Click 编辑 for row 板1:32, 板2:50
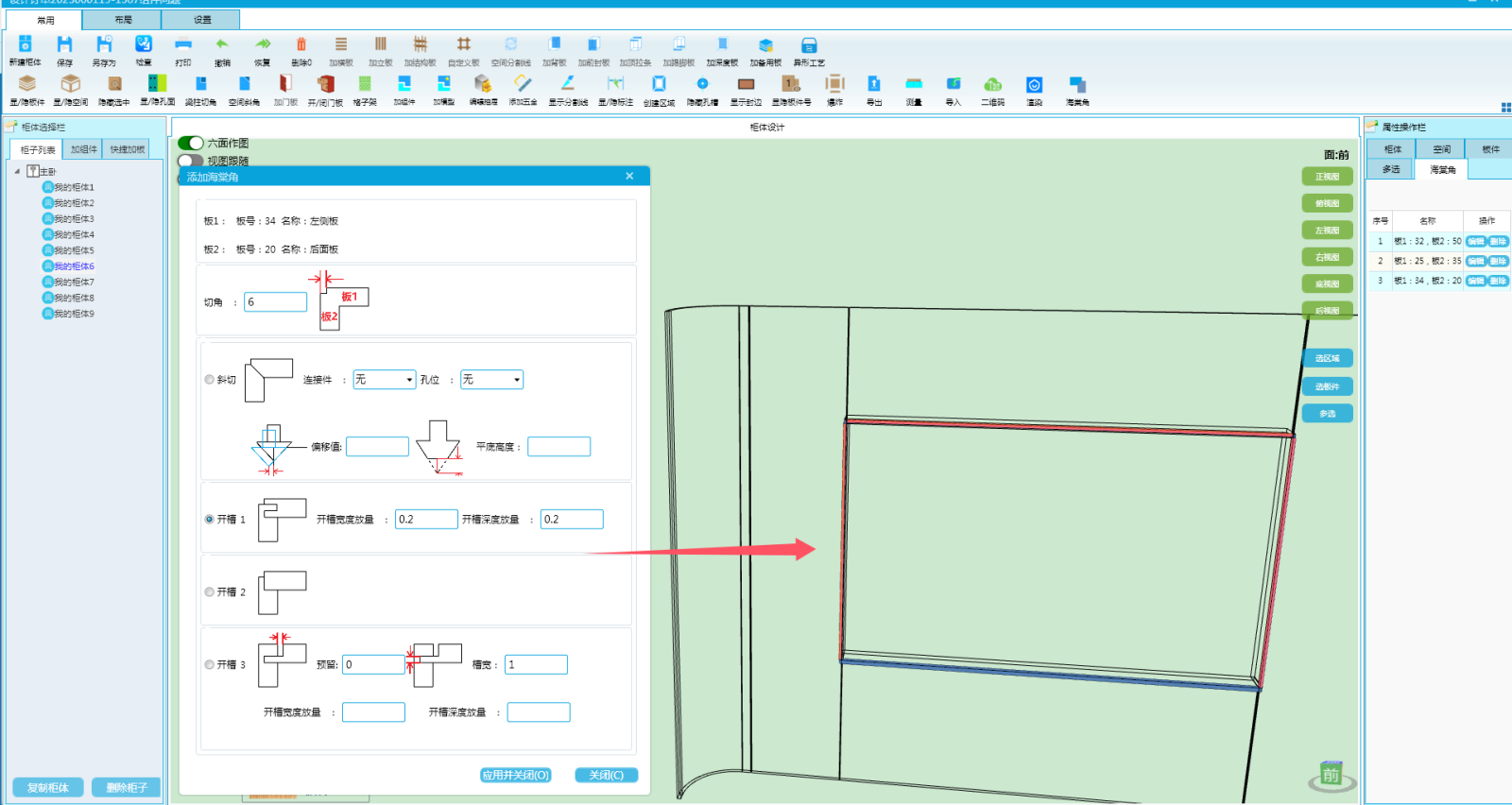This screenshot has width=1512, height=805. point(1476,242)
